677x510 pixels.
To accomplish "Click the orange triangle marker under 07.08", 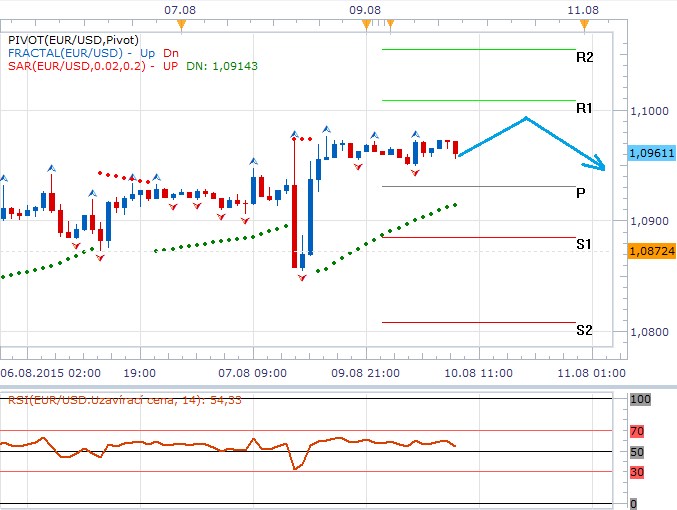I will [x=179, y=22].
